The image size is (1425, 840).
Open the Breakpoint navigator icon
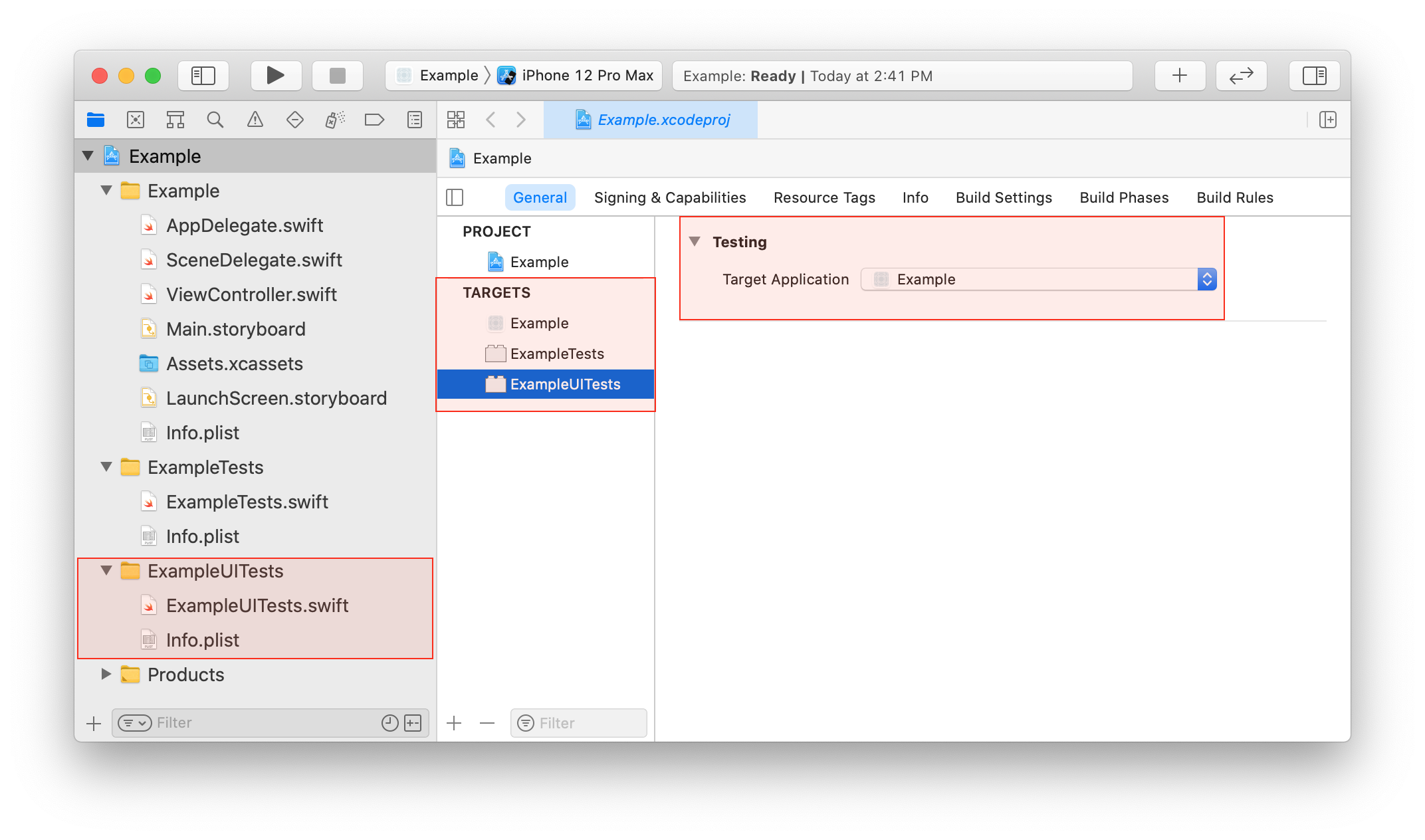pos(375,120)
